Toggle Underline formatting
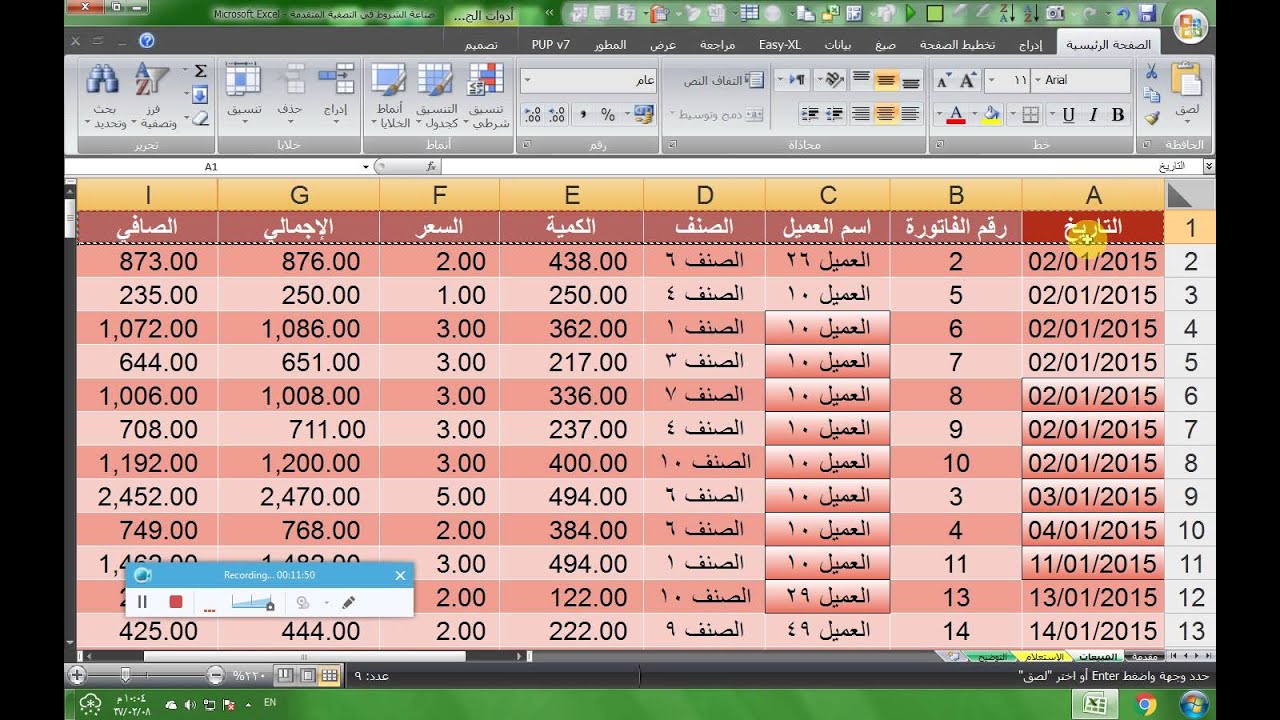The height and width of the screenshot is (720, 1280). click(1068, 115)
